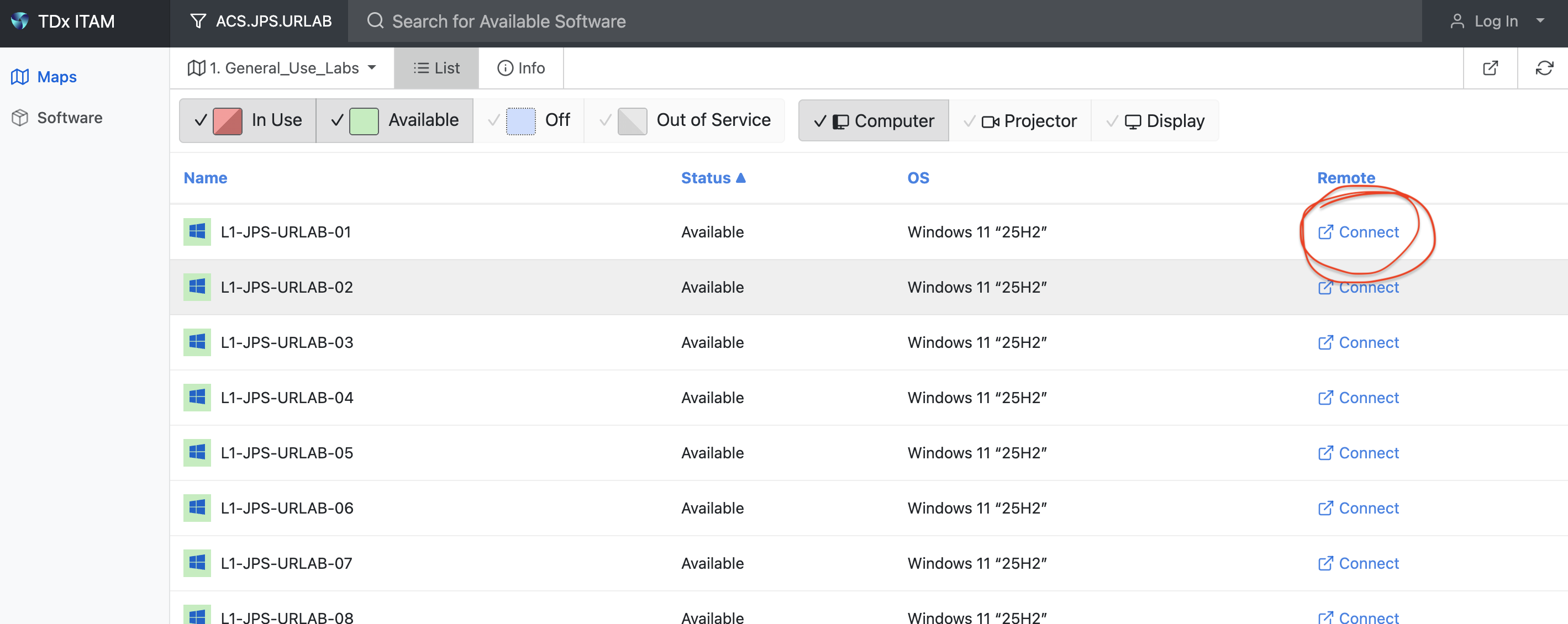The image size is (1568, 624).
Task: Connect remotely to L1-JPS-URLAB-04
Action: (x=1358, y=398)
